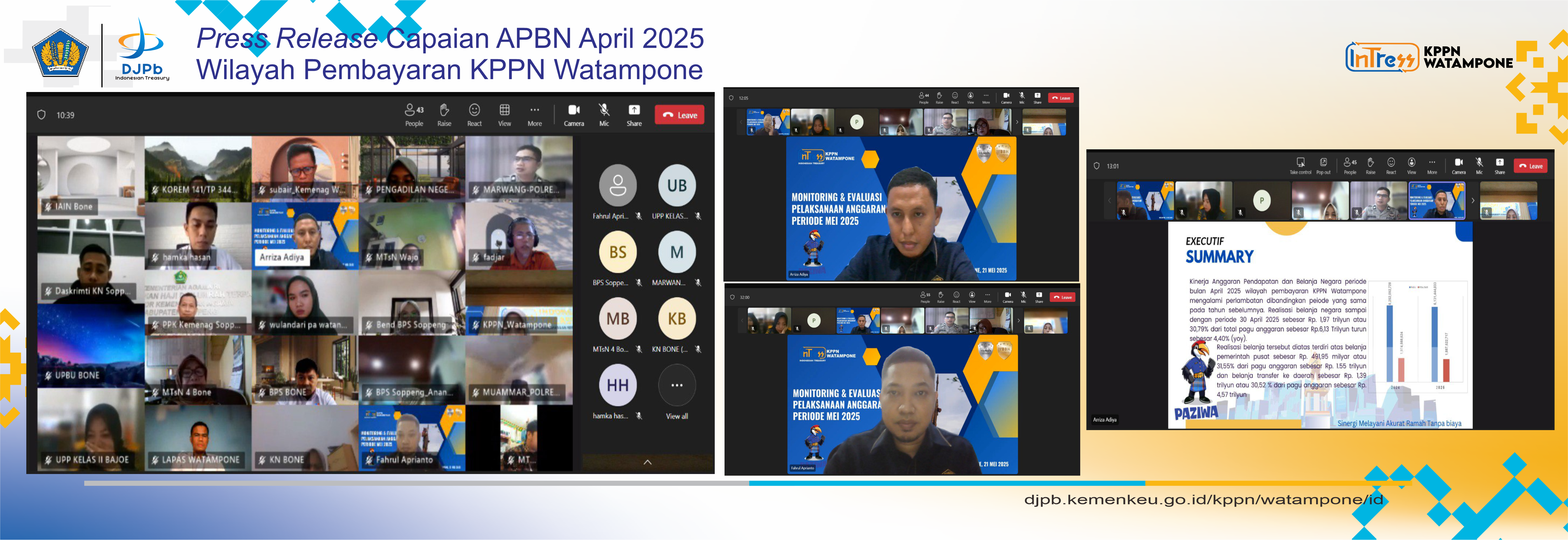
Task: Open React menu in the 32:00 meeting
Action: tap(956, 297)
